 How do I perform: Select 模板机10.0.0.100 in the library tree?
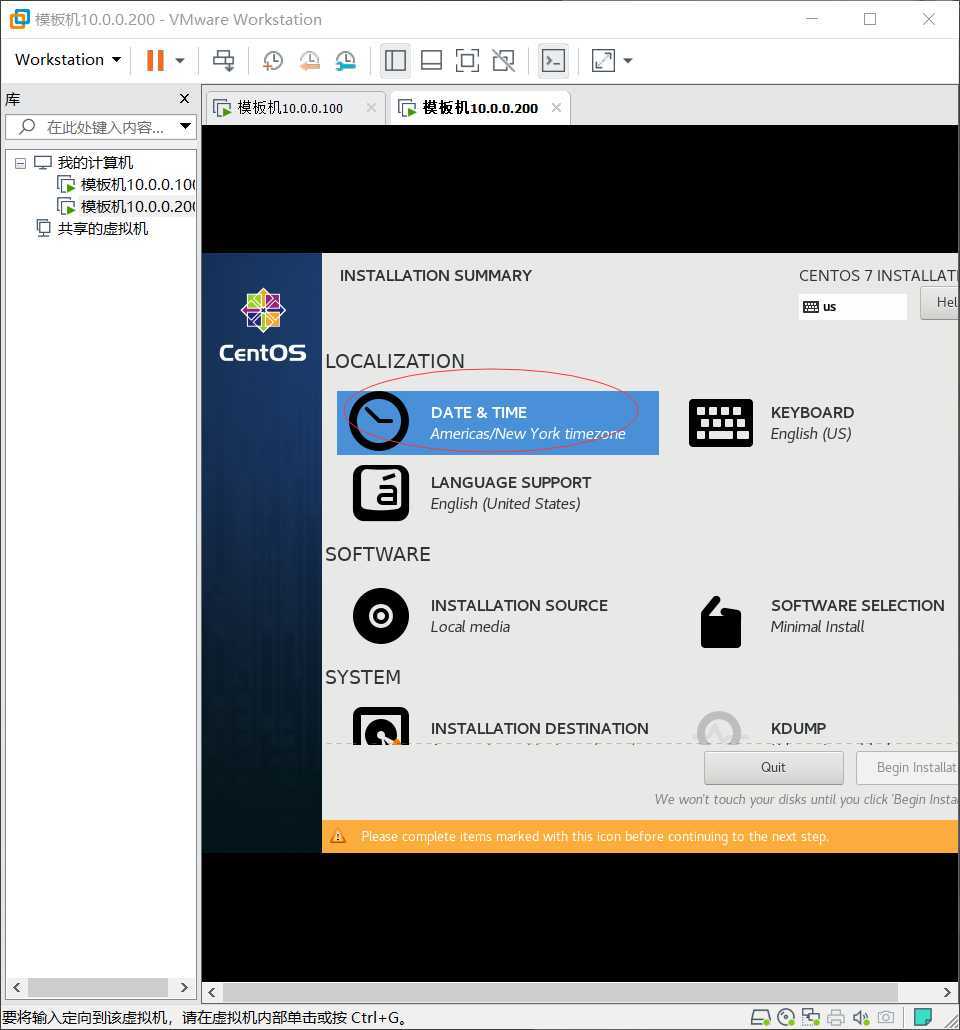(127, 185)
